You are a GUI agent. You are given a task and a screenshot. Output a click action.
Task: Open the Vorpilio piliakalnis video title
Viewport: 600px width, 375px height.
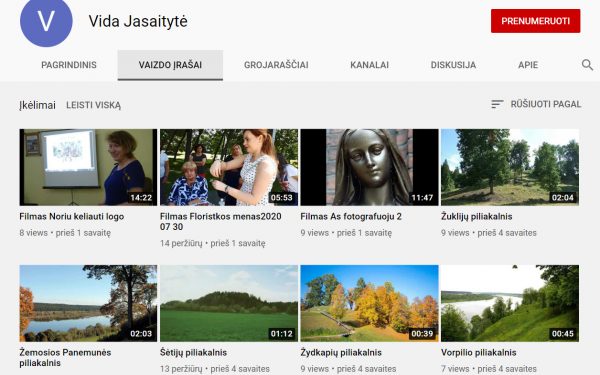pos(479,352)
